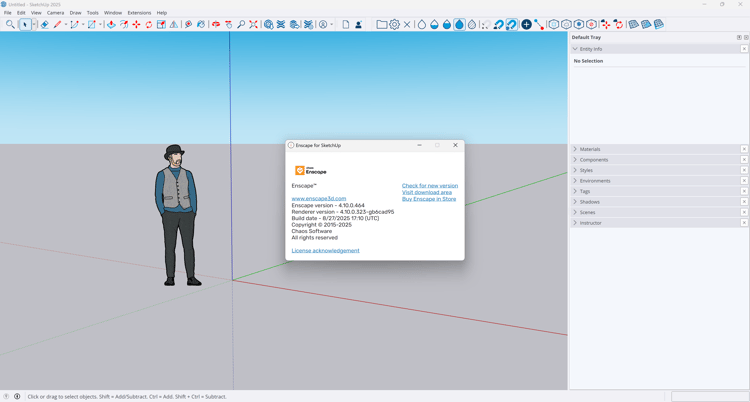
Task: Open 3D Warehouse from toolbar
Action: (x=269, y=24)
